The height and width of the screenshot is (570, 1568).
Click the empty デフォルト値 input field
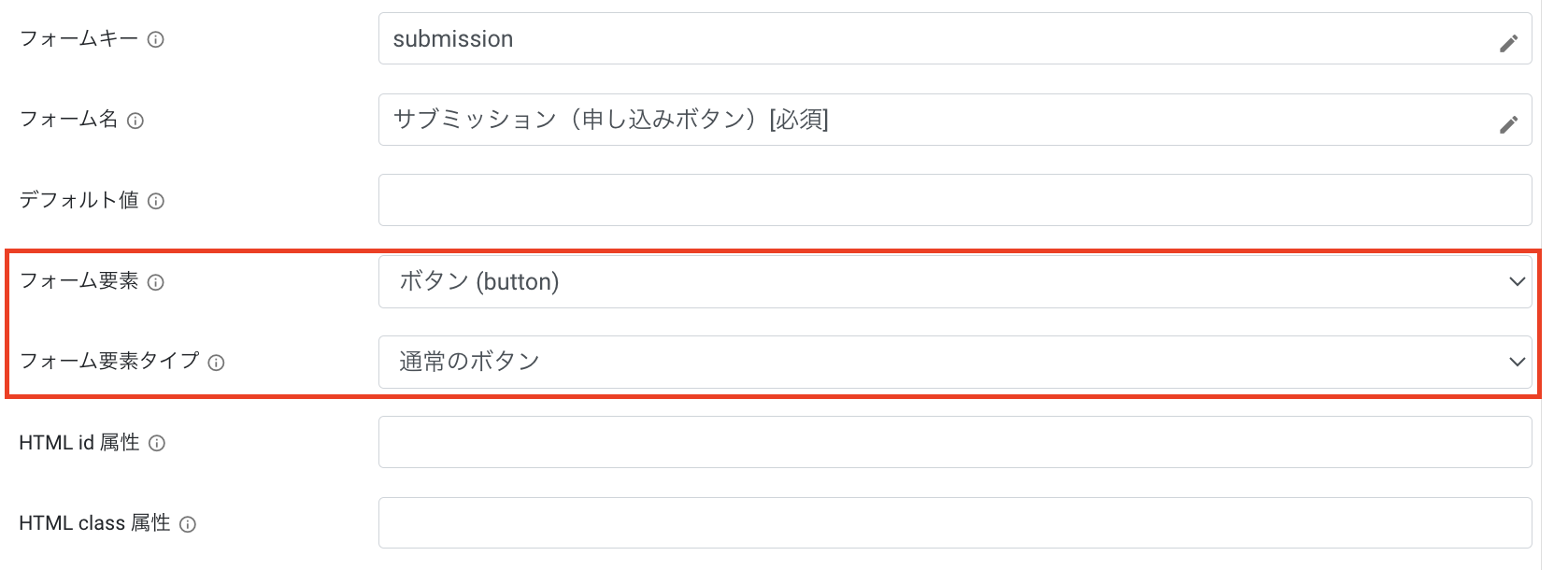(953, 200)
